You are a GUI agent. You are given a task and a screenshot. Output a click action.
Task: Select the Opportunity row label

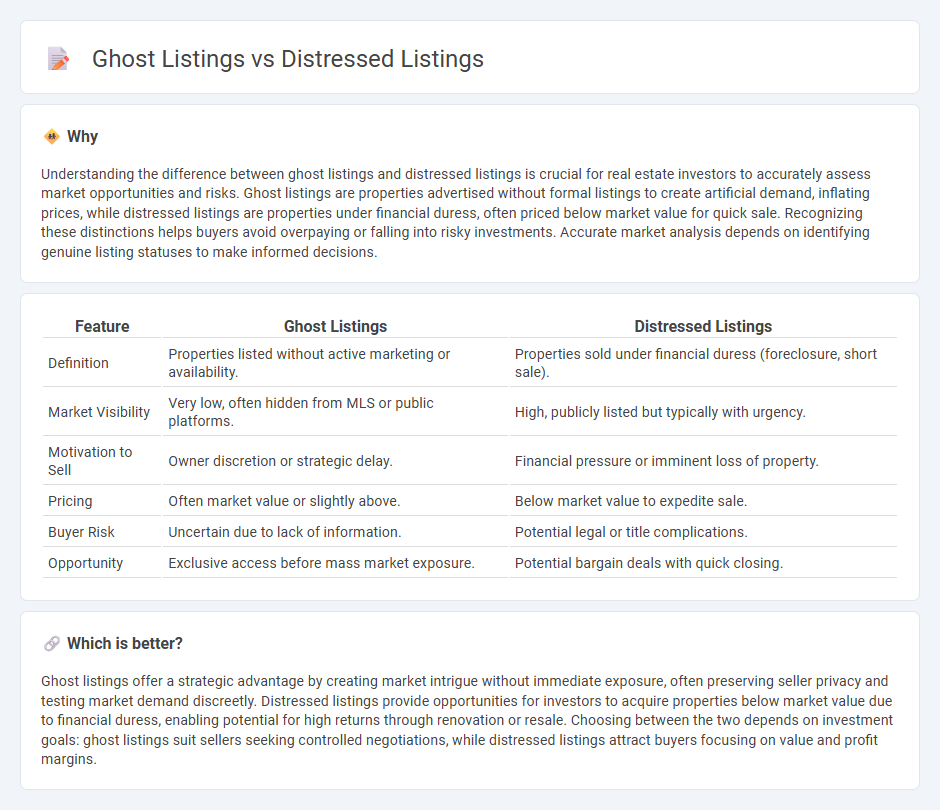(x=85, y=563)
